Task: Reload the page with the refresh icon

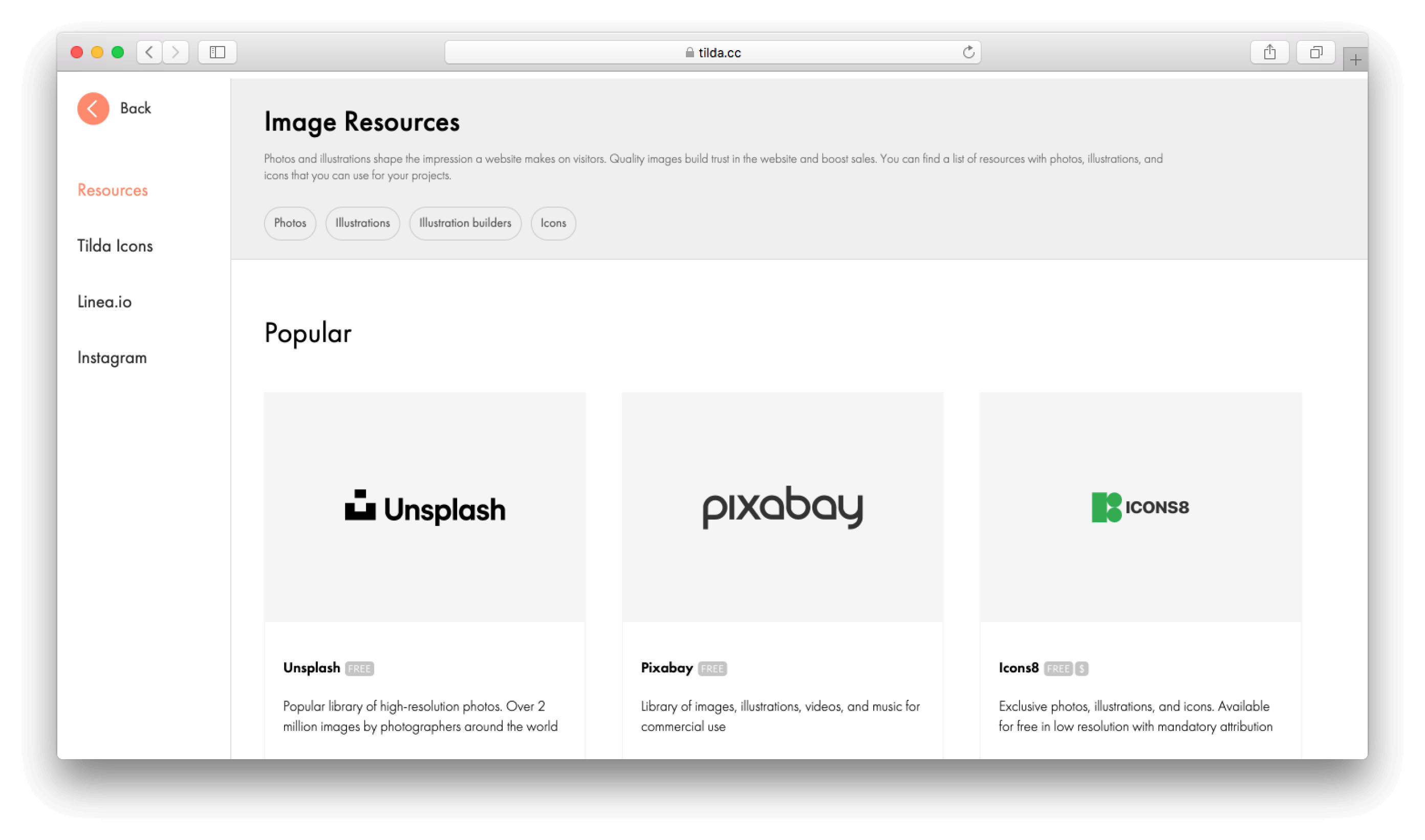Action: [x=968, y=52]
